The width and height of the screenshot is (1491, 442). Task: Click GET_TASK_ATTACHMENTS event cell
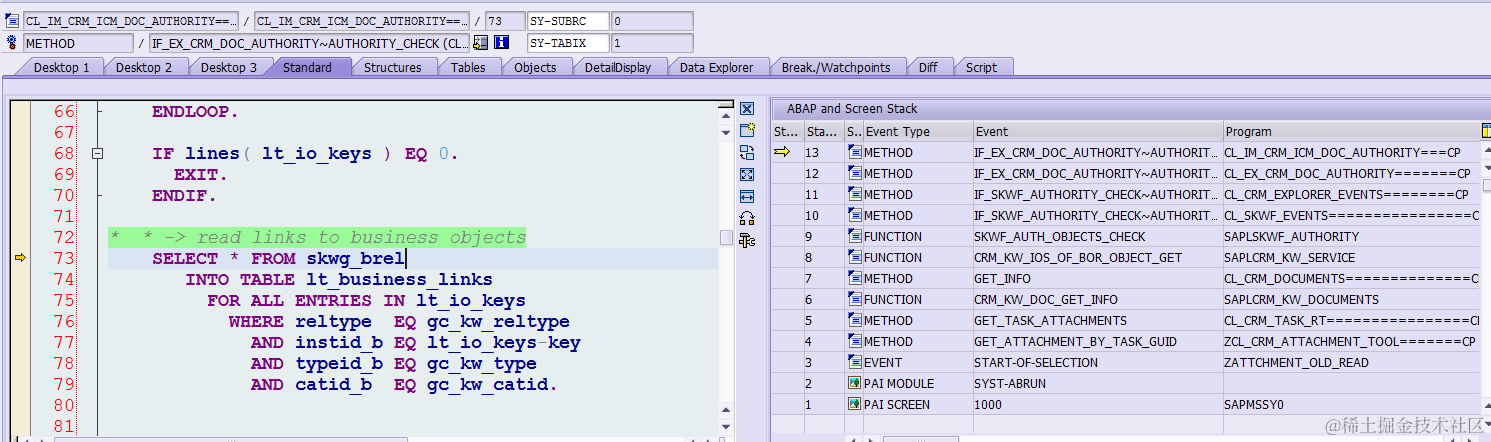(x=1097, y=321)
